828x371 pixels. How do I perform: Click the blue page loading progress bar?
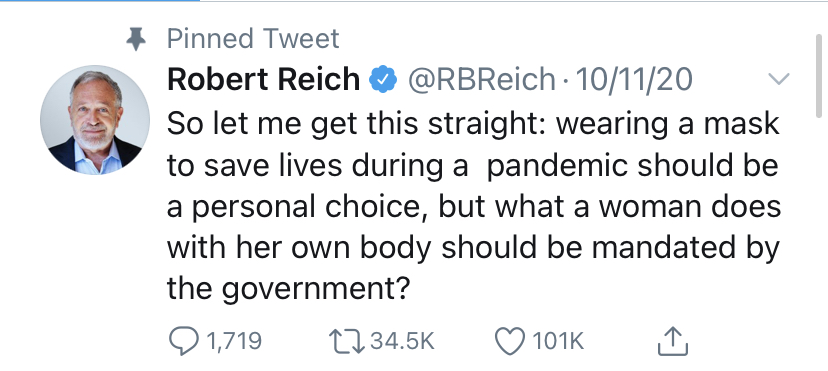pos(100,1)
